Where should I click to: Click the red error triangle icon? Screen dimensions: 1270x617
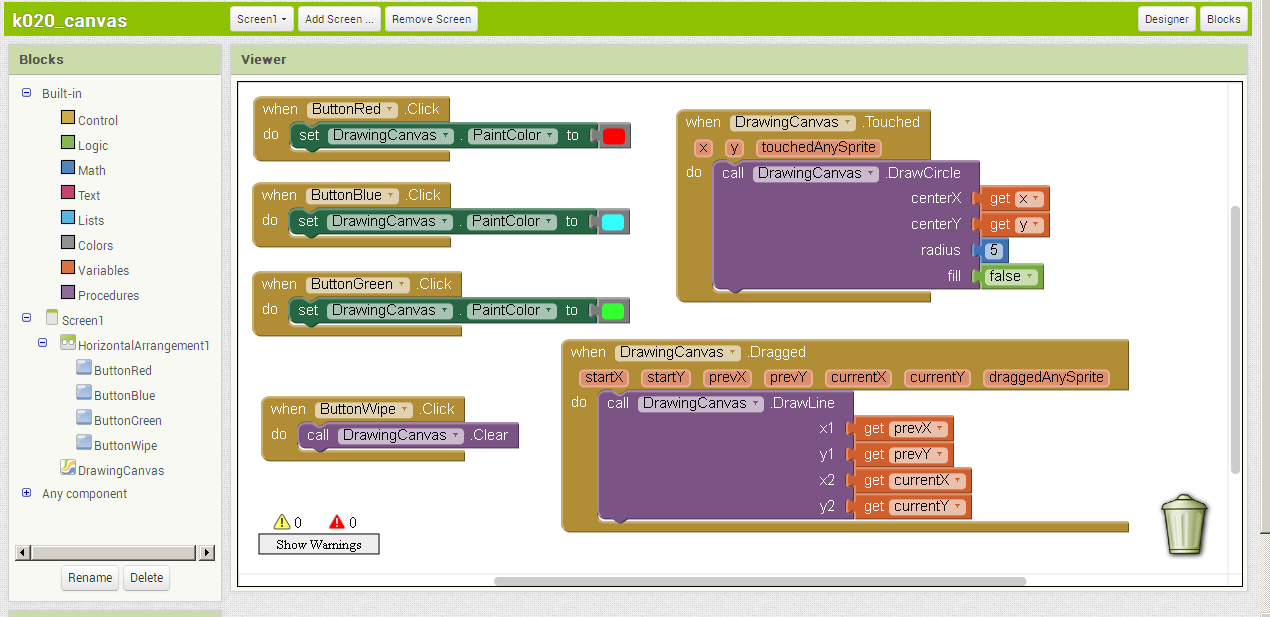point(337,521)
